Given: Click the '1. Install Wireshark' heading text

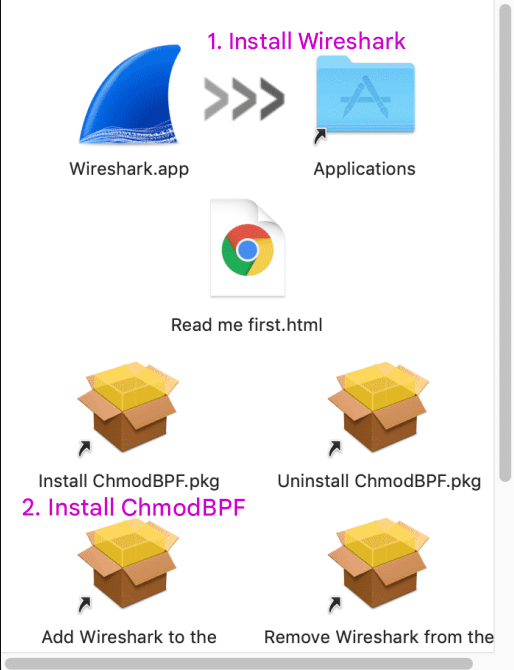Looking at the screenshot, I should click(x=306, y=41).
